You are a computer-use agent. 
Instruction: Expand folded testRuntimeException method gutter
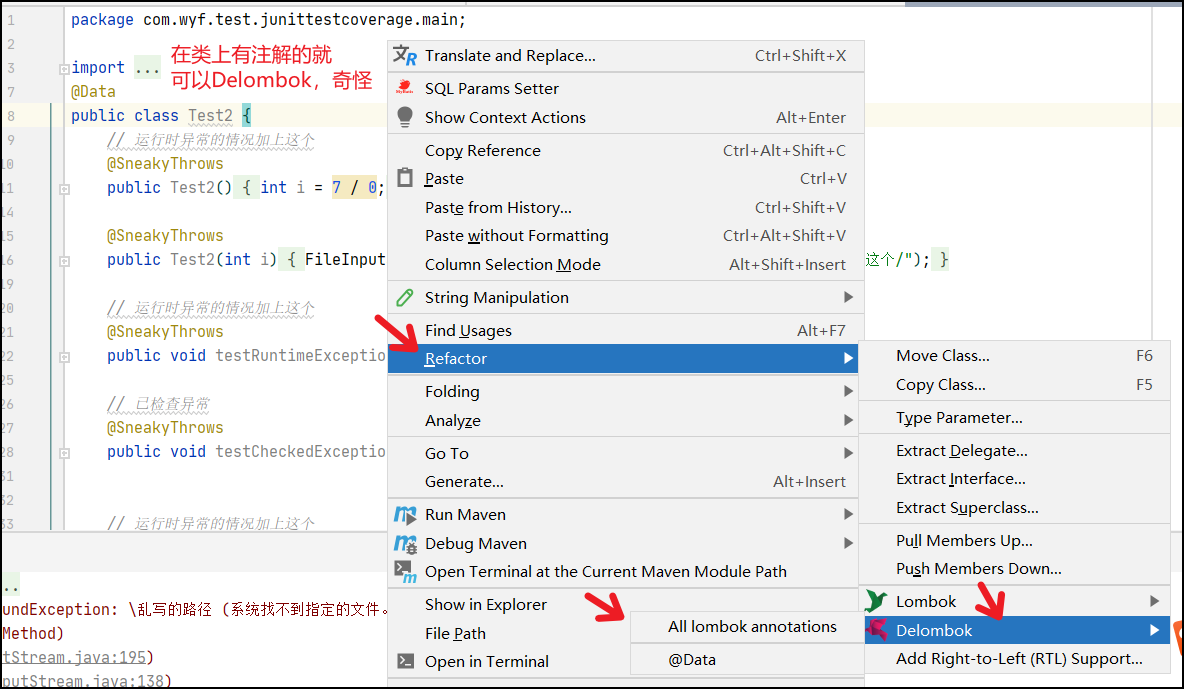coord(65,357)
